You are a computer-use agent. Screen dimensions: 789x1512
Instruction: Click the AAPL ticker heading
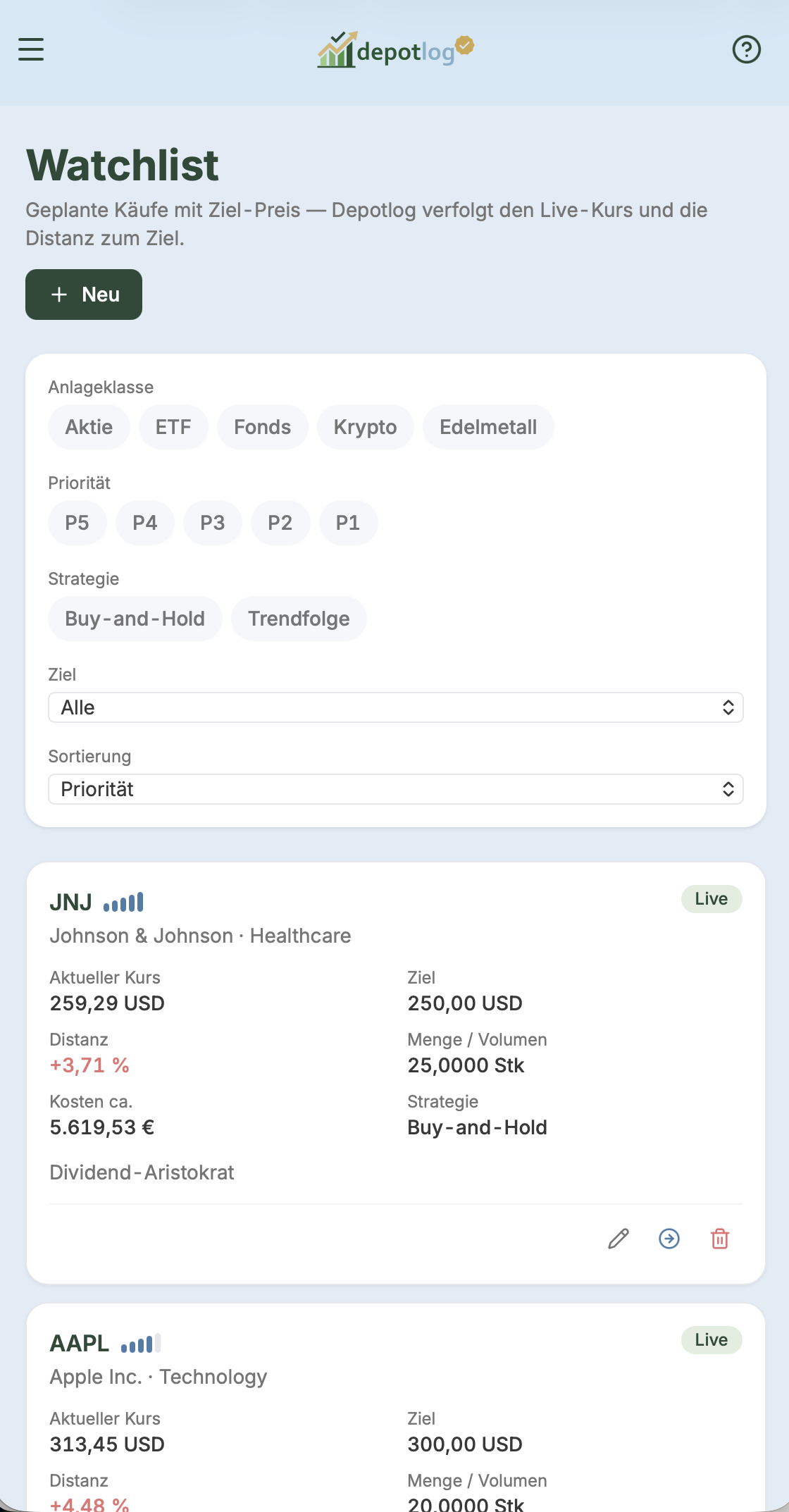[79, 1343]
